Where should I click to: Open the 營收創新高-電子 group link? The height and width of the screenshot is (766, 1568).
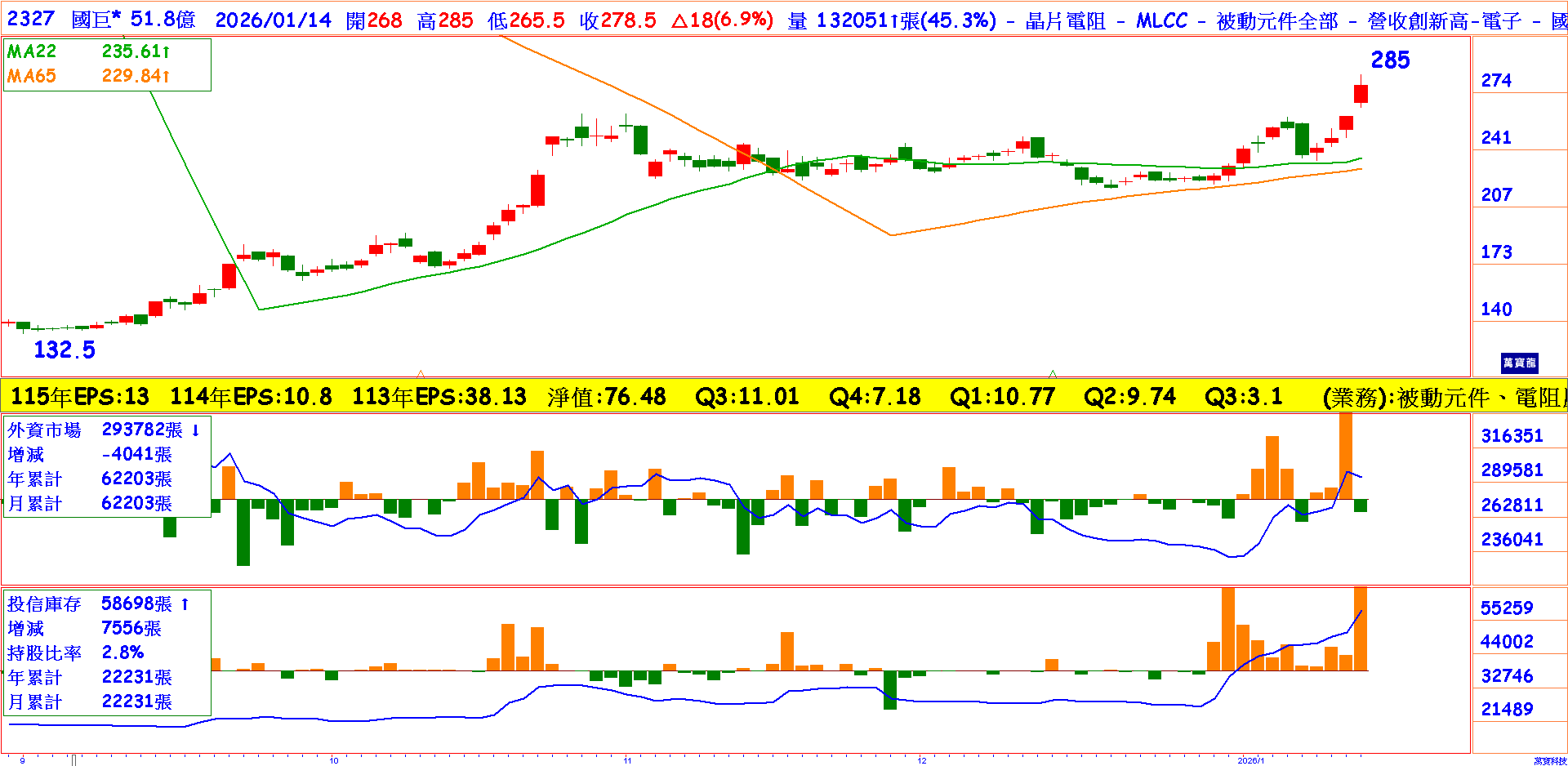(1445, 21)
